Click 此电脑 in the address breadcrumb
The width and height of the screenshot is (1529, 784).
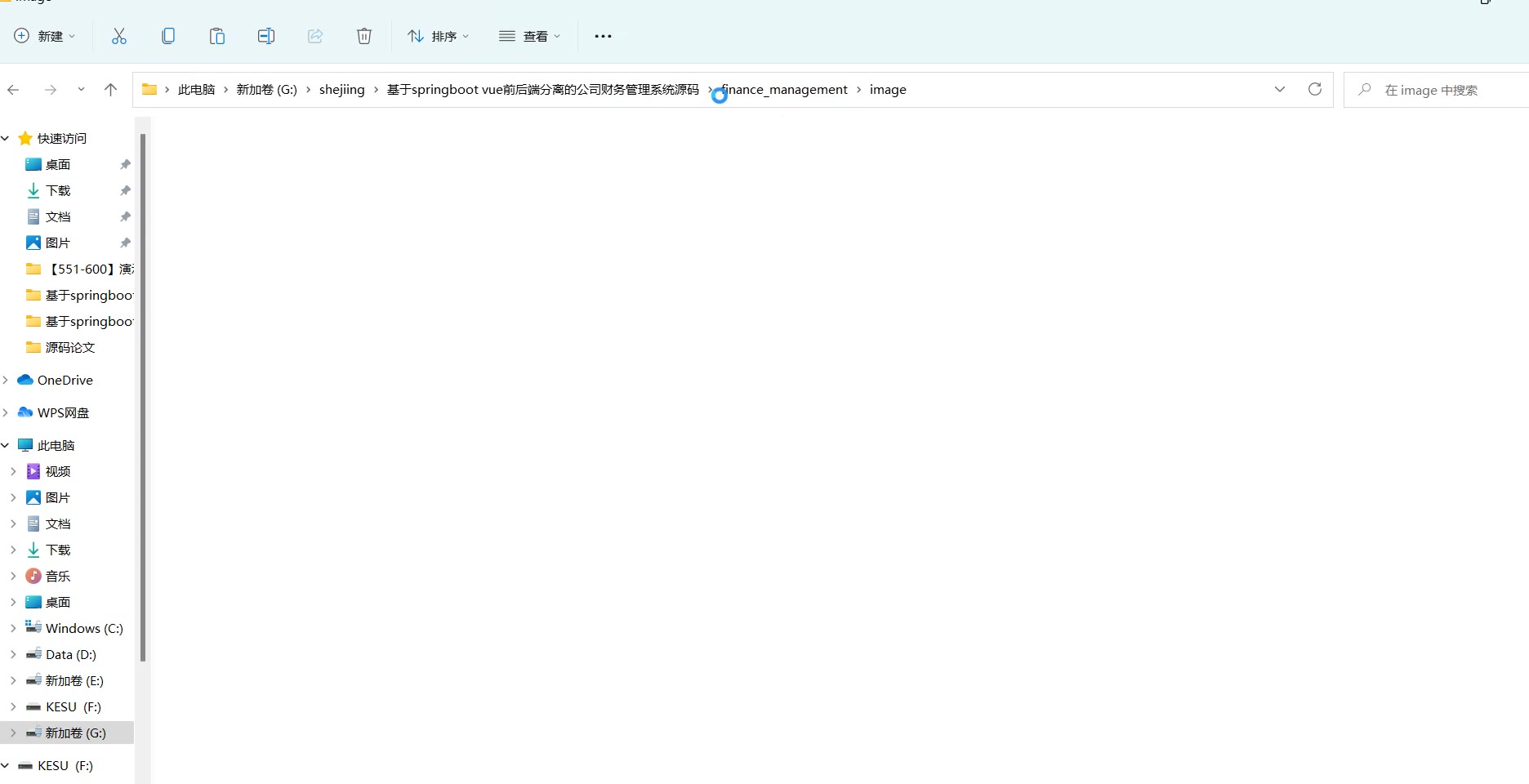point(197,90)
